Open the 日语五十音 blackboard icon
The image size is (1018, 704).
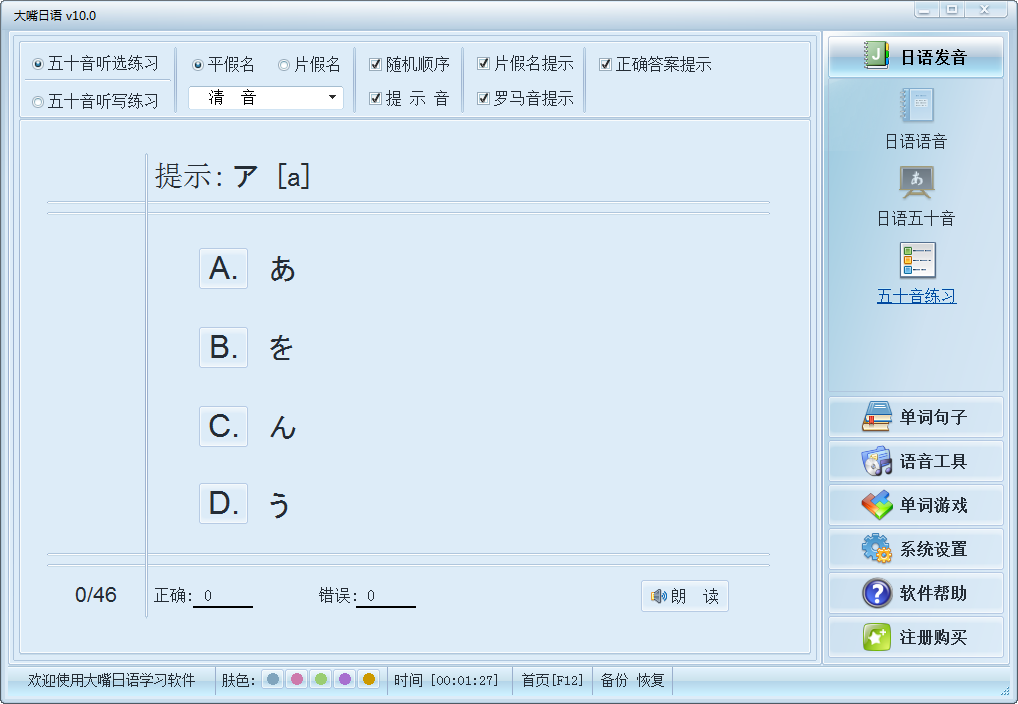916,182
